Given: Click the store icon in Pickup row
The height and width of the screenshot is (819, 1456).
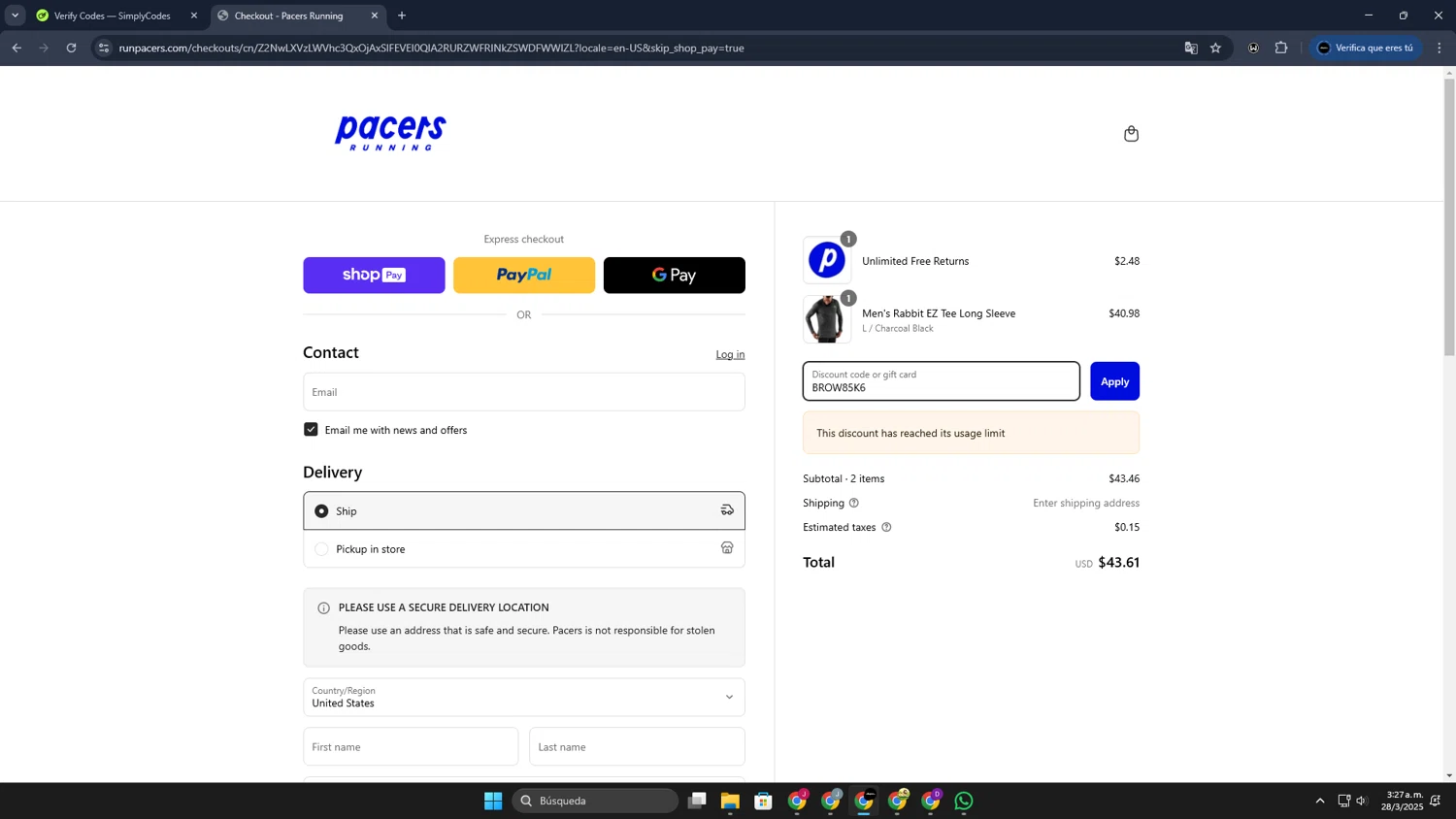Looking at the screenshot, I should 727,548.
